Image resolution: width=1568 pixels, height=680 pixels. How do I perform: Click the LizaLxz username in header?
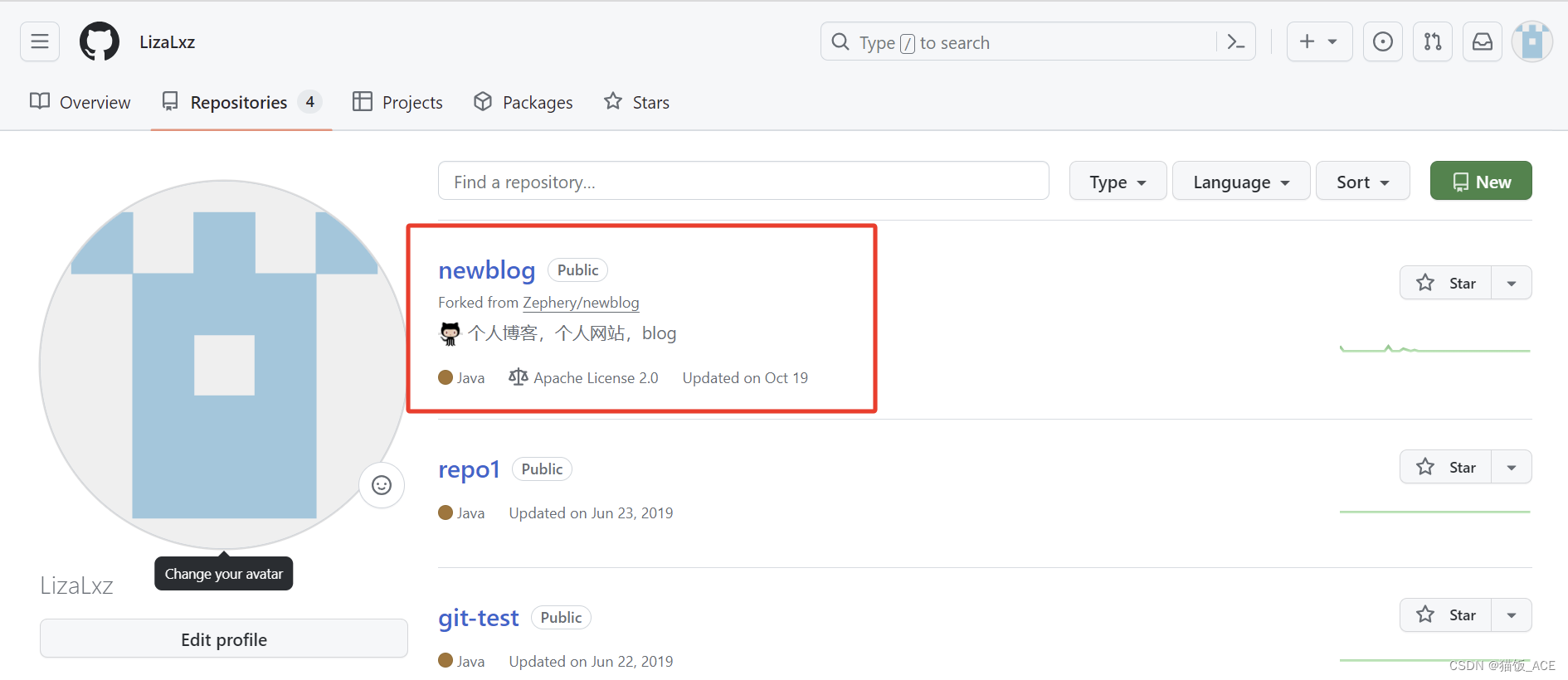(168, 41)
